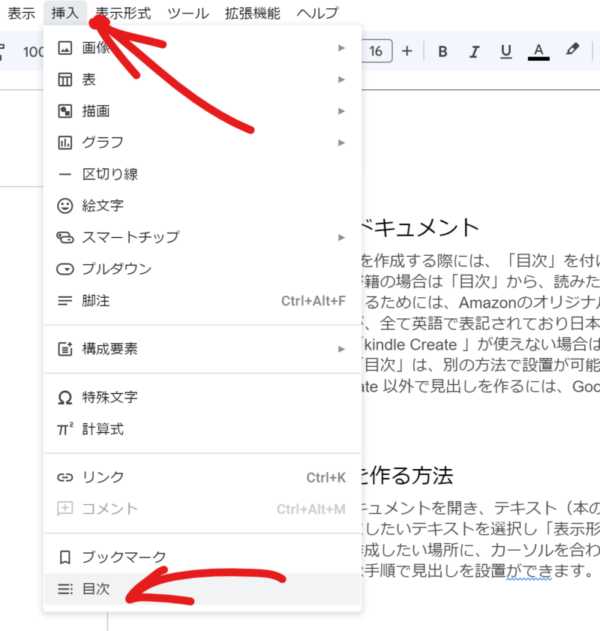Toggle italic formatting
Viewport: 600px width, 631px height.
click(474, 51)
